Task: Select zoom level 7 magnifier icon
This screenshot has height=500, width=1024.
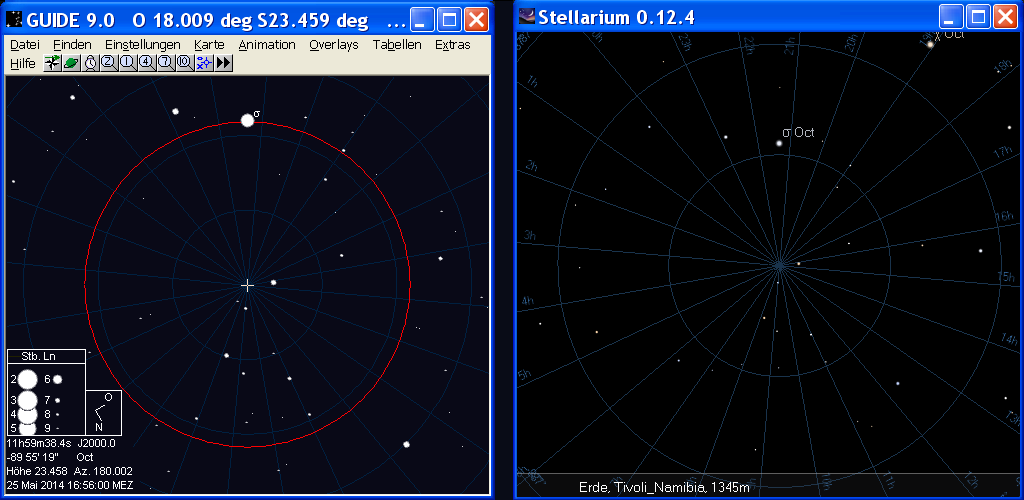Action: (x=165, y=63)
